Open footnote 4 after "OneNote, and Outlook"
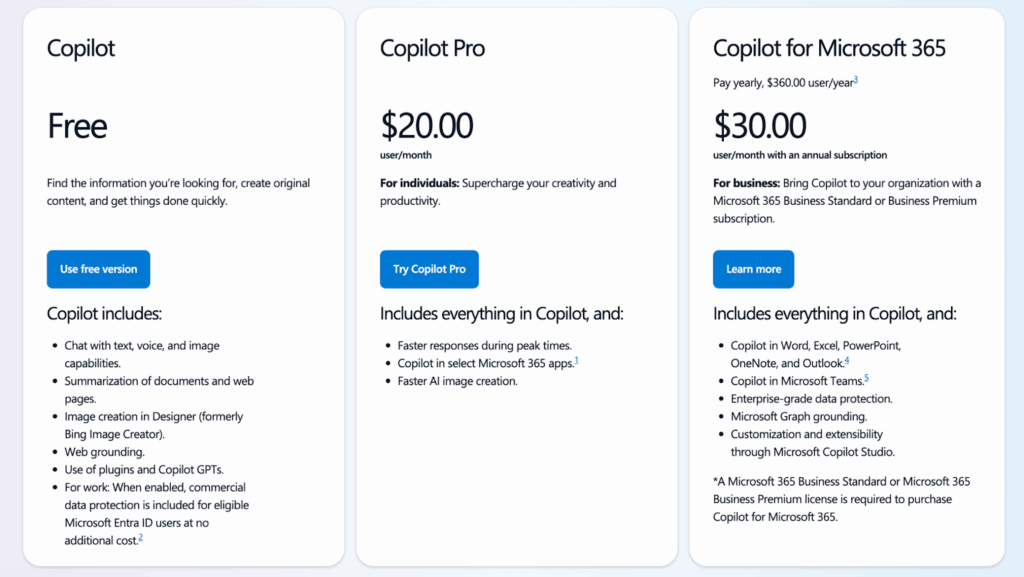Image resolution: width=1024 pixels, height=577 pixels. (x=846, y=360)
